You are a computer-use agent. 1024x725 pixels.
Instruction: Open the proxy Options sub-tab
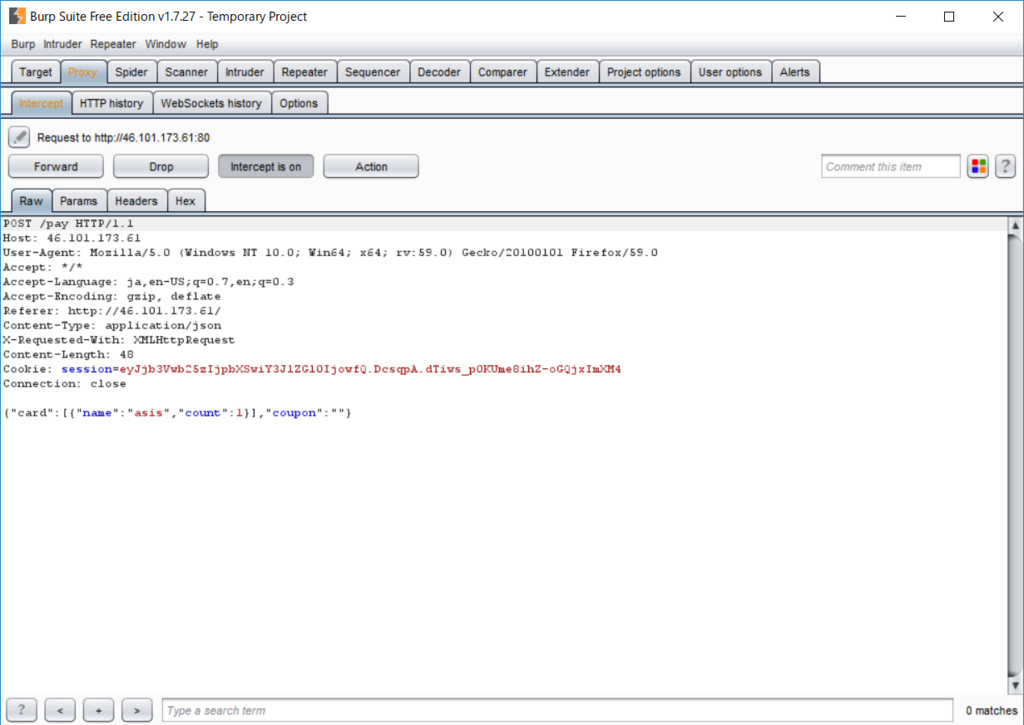(298, 103)
